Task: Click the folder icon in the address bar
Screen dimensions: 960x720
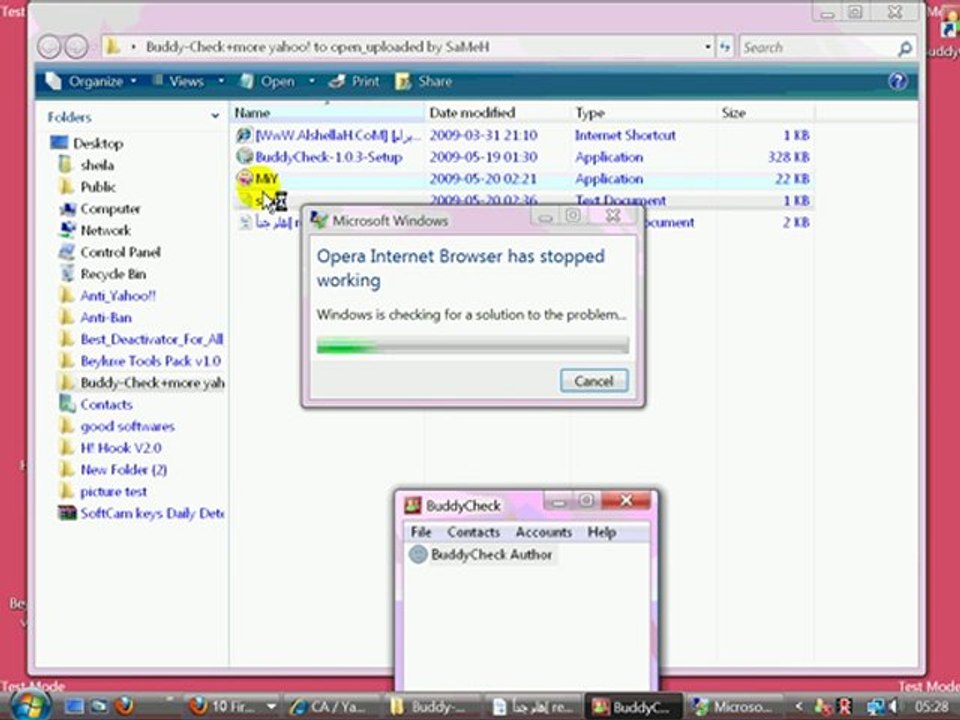Action: [x=112, y=47]
